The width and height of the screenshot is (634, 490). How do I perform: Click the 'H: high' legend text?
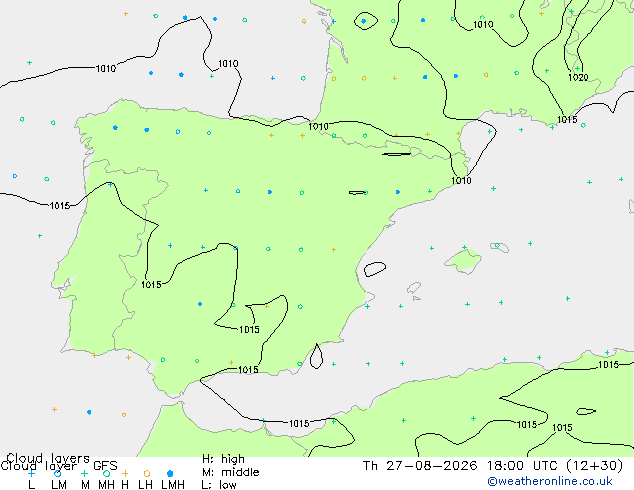pyautogui.click(x=223, y=459)
